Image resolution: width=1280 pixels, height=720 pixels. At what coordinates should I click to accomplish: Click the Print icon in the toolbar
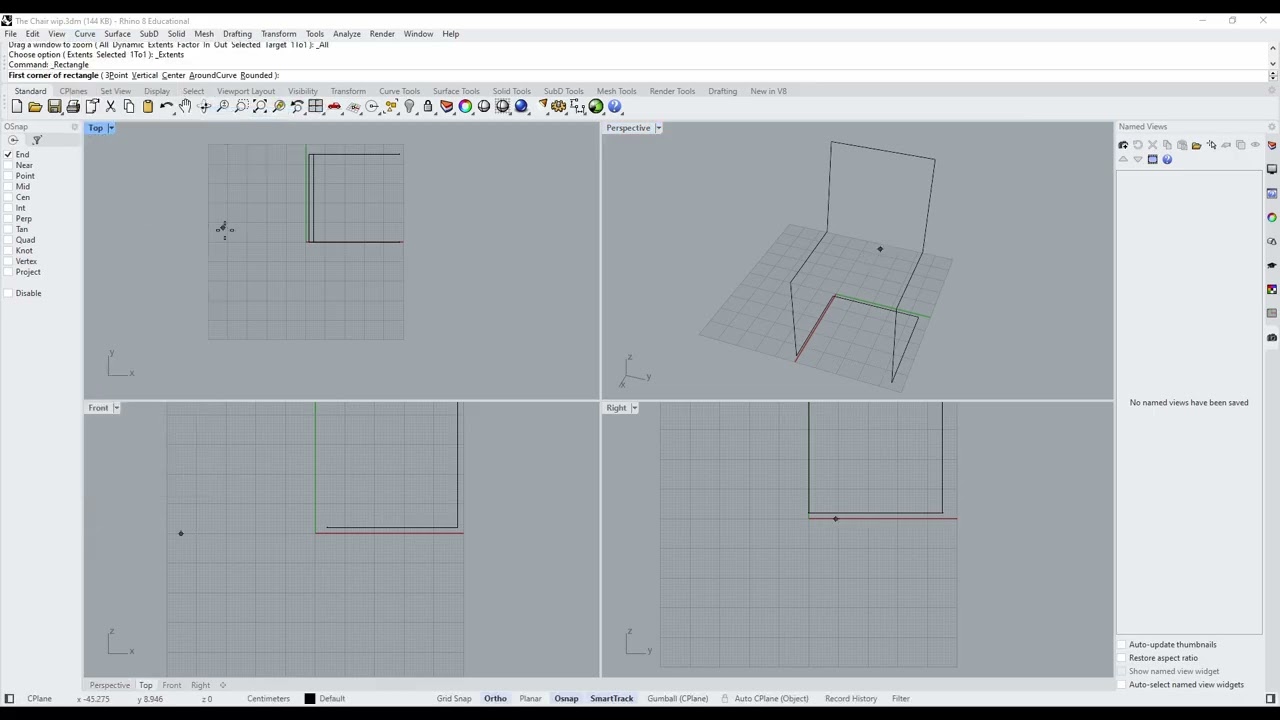click(73, 106)
